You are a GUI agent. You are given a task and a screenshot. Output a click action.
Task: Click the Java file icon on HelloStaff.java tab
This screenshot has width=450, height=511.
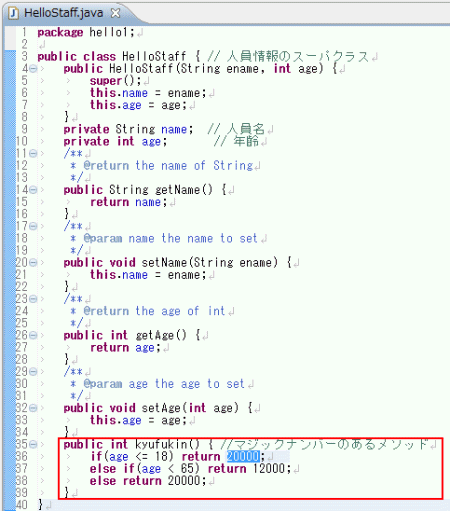point(13,13)
